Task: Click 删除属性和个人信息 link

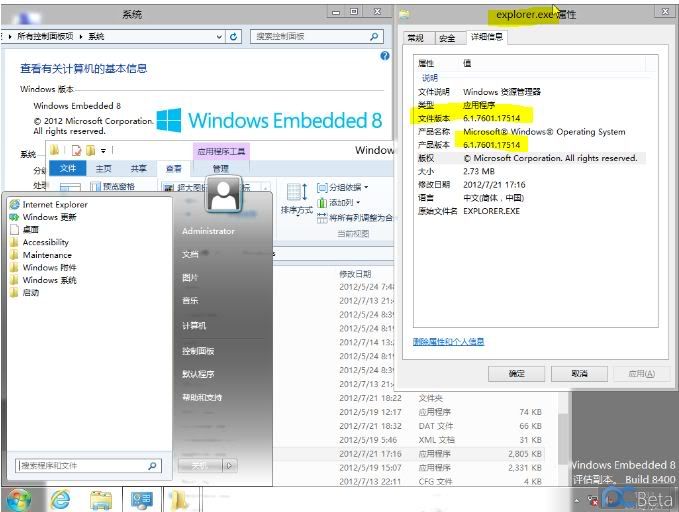Action: click(448, 342)
